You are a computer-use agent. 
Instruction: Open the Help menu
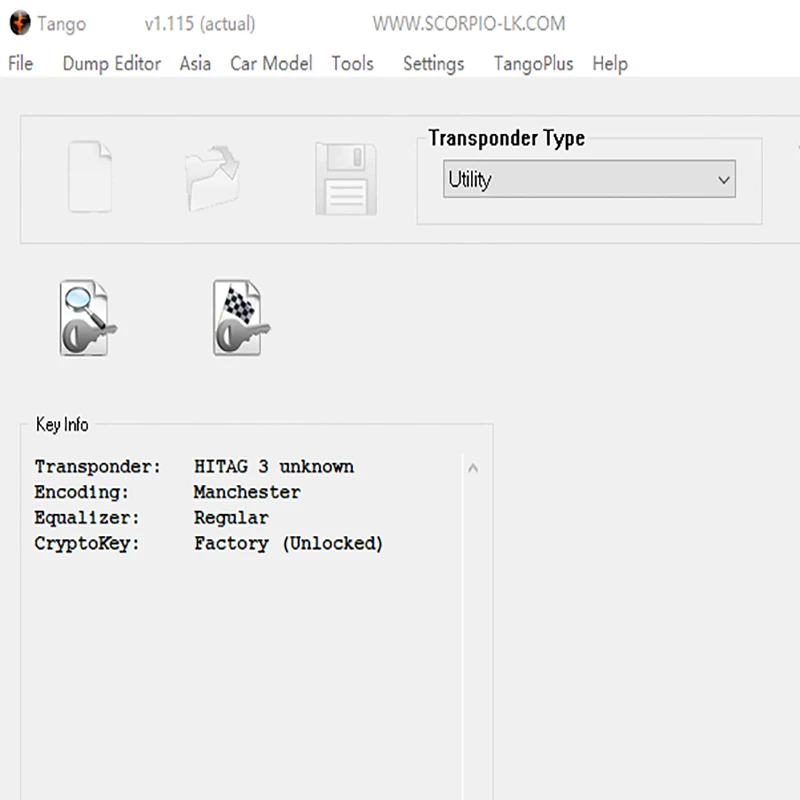(610, 64)
